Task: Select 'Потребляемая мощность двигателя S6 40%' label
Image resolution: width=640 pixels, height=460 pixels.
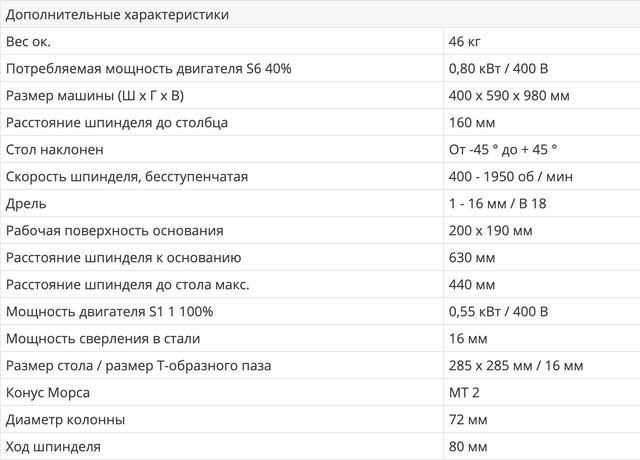Action: click(149, 69)
